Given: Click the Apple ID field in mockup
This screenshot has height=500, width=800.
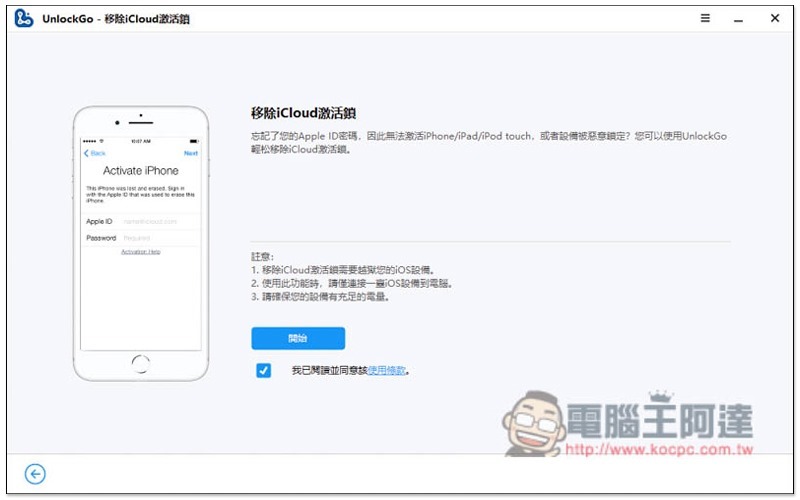Looking at the screenshot, I should [141, 221].
